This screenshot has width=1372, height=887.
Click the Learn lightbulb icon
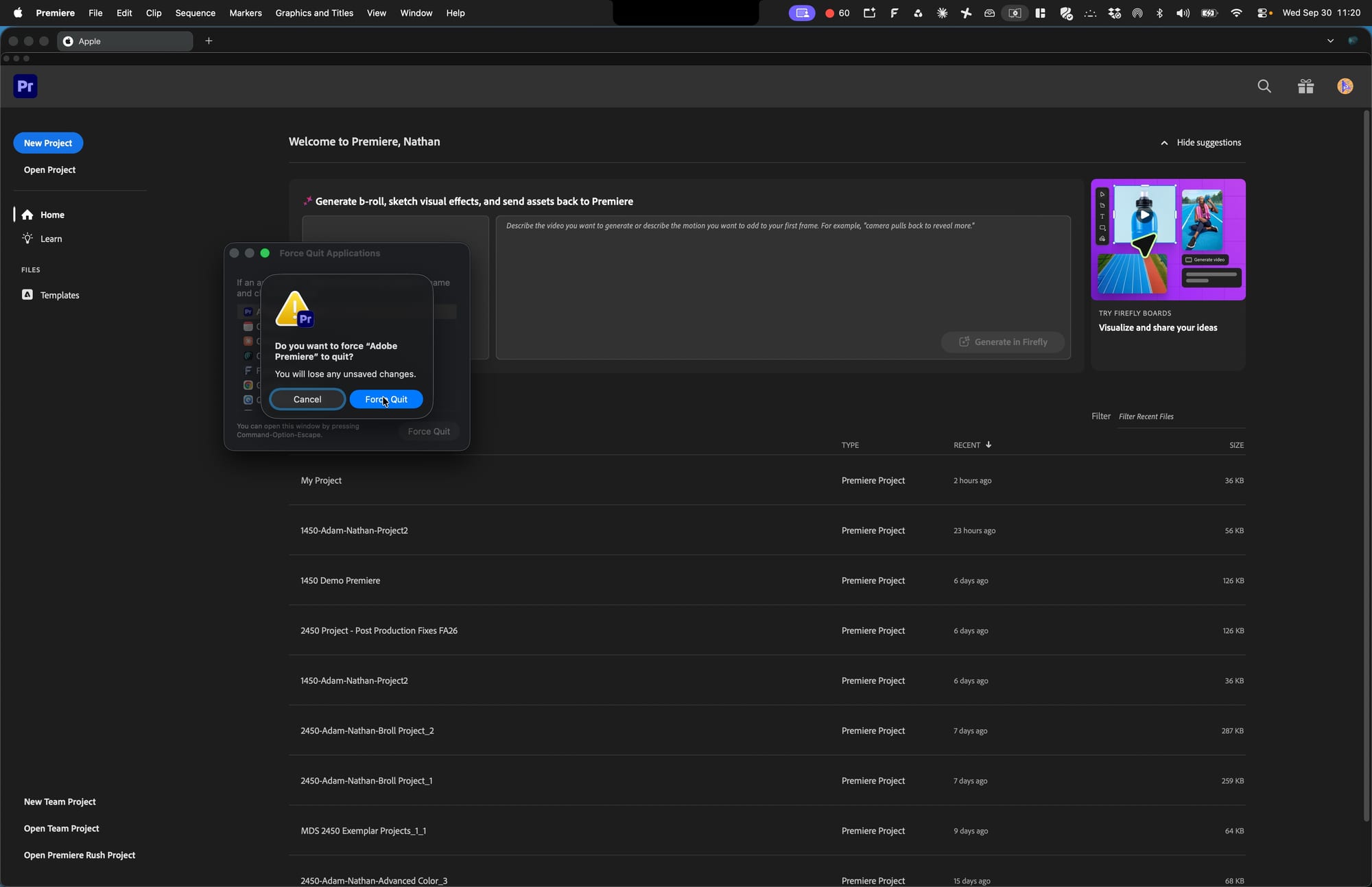coord(27,239)
